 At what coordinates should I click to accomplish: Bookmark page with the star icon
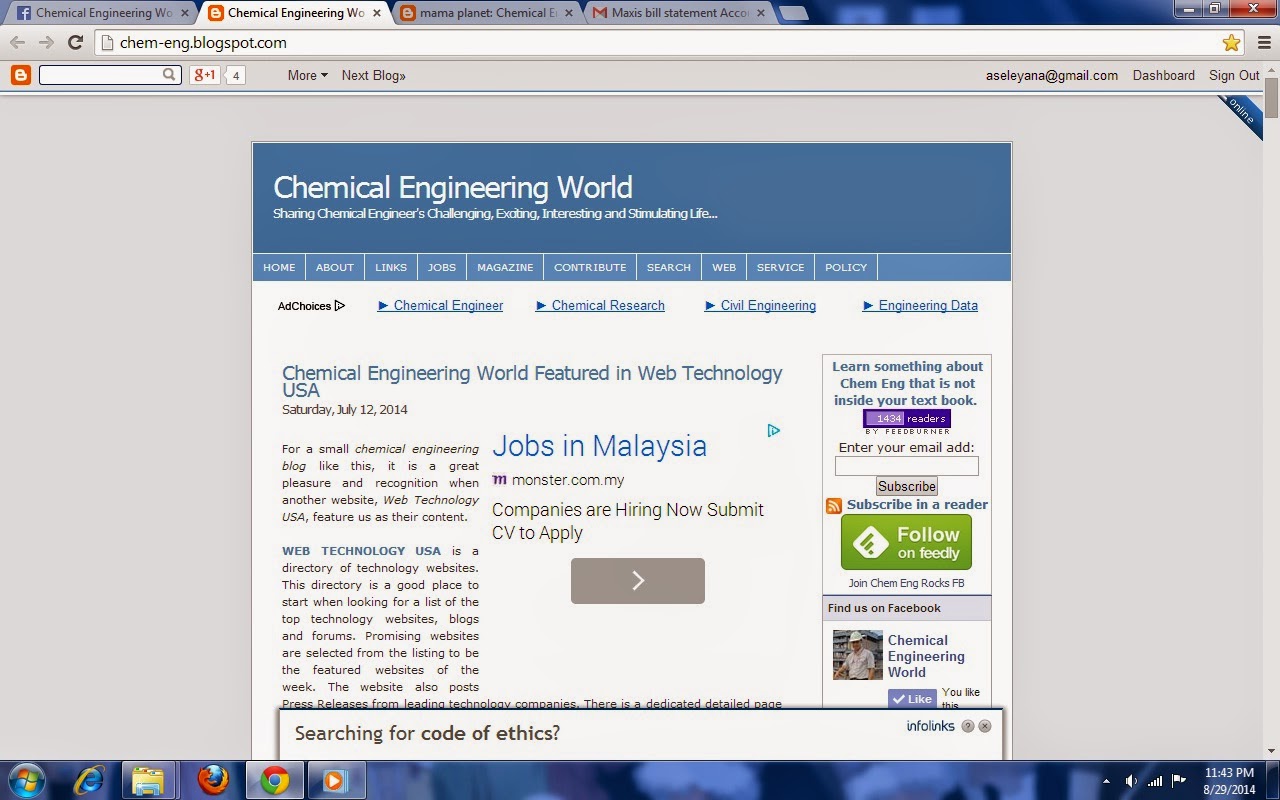click(1231, 43)
